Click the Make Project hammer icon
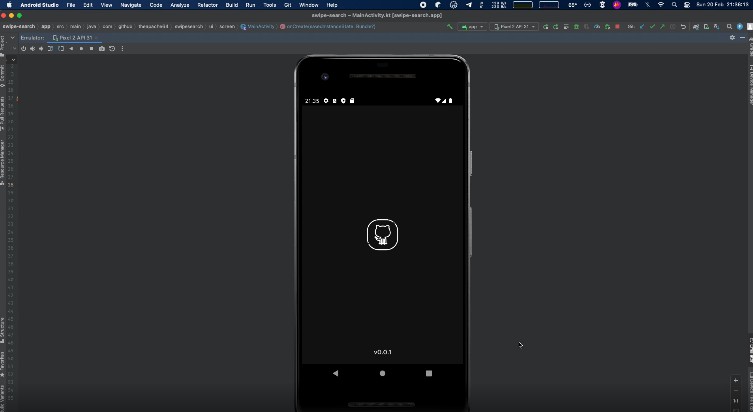Image resolution: width=753 pixels, height=412 pixels. 449,26
